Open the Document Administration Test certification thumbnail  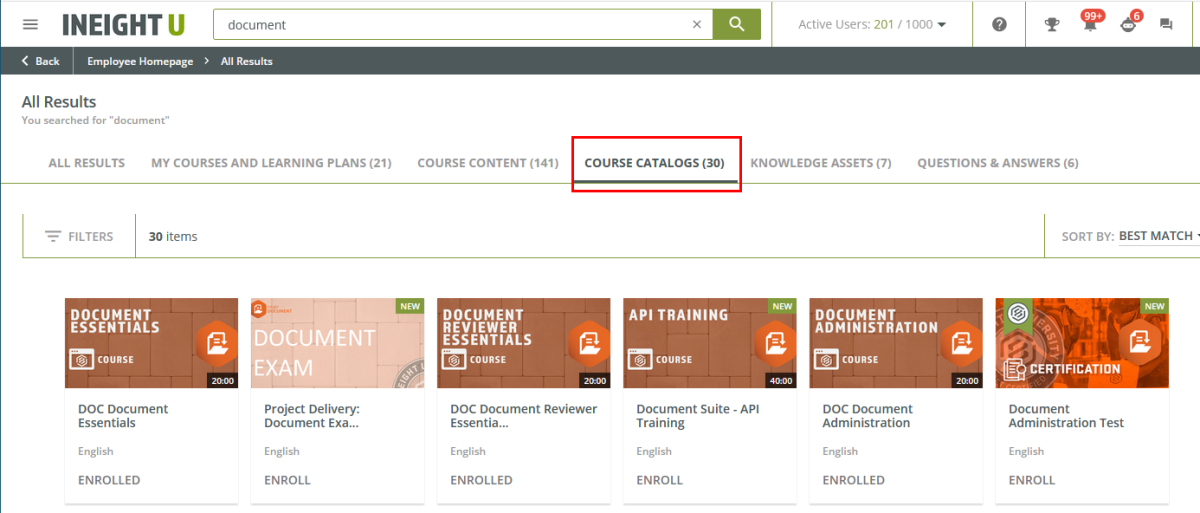pos(1082,343)
